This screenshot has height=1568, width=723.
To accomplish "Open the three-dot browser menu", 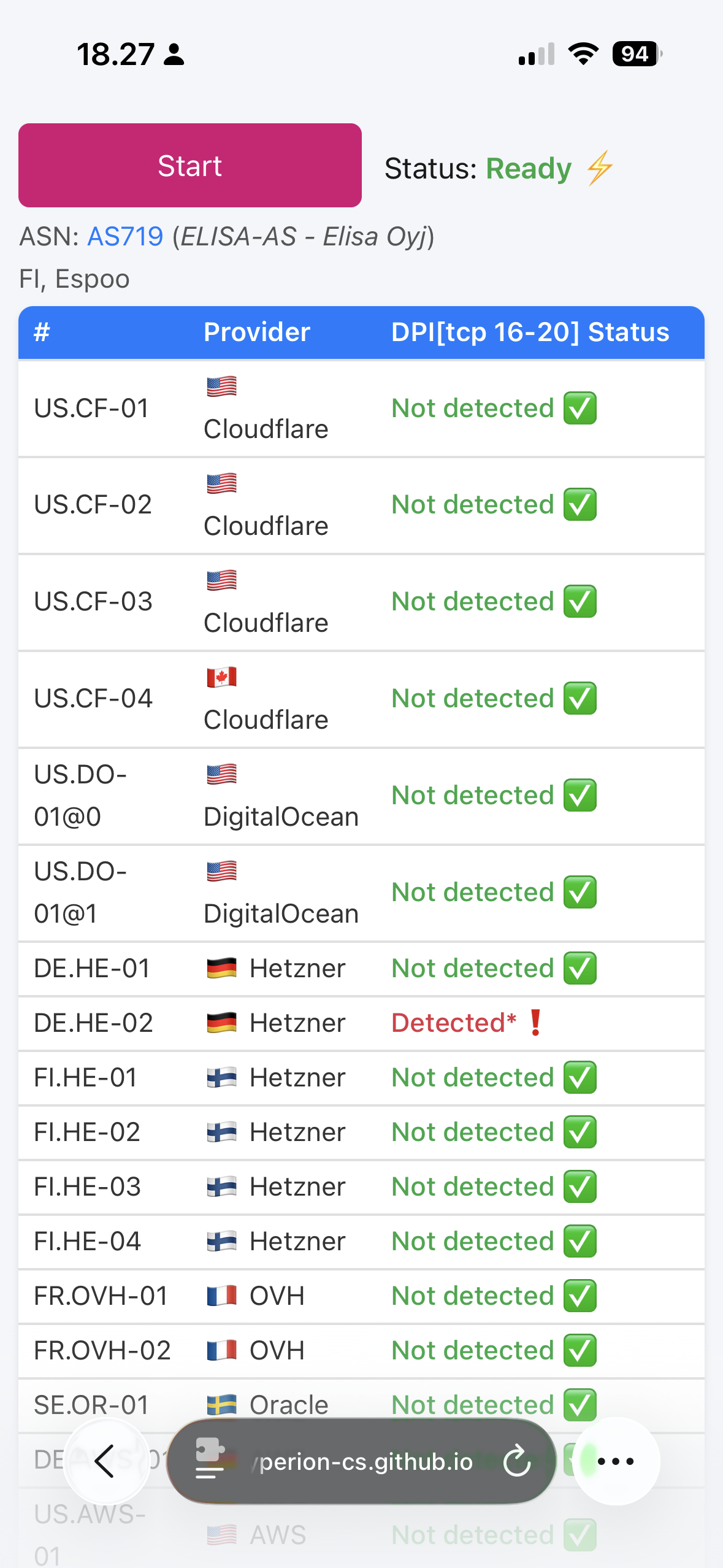I will [616, 1461].
